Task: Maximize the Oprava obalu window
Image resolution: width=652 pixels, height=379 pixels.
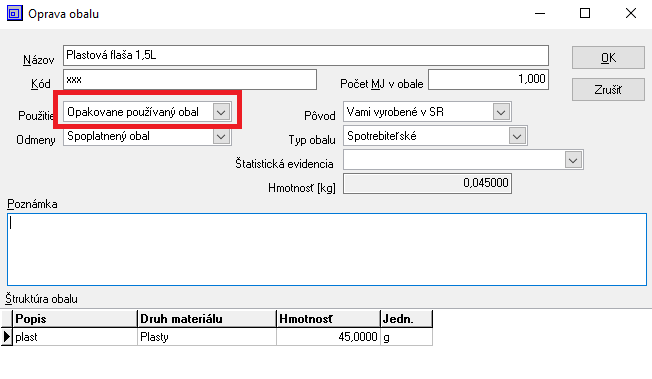Action: 585,13
